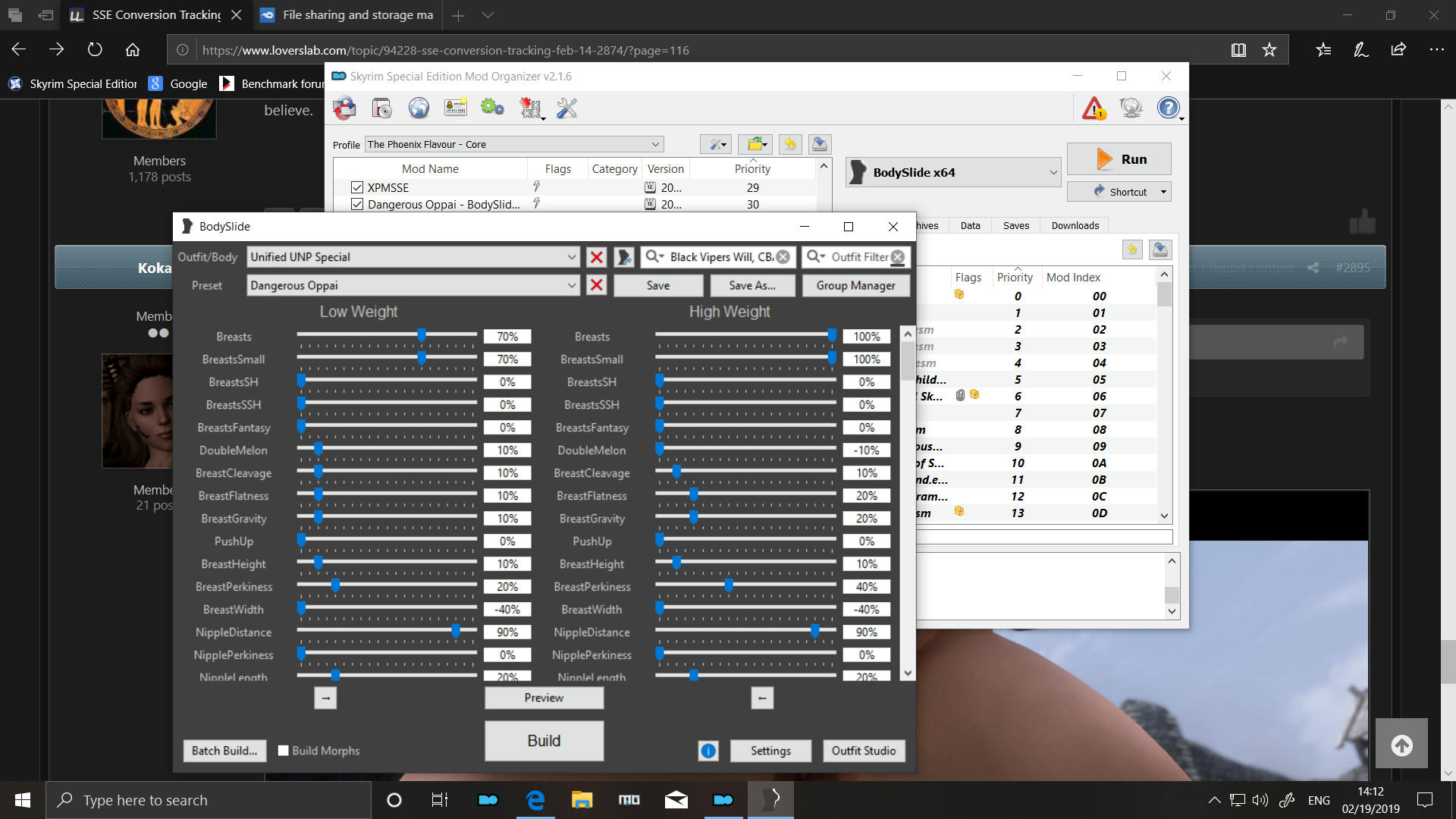1456x819 pixels.
Task: Open Mail app from the taskbar
Action: (x=676, y=800)
